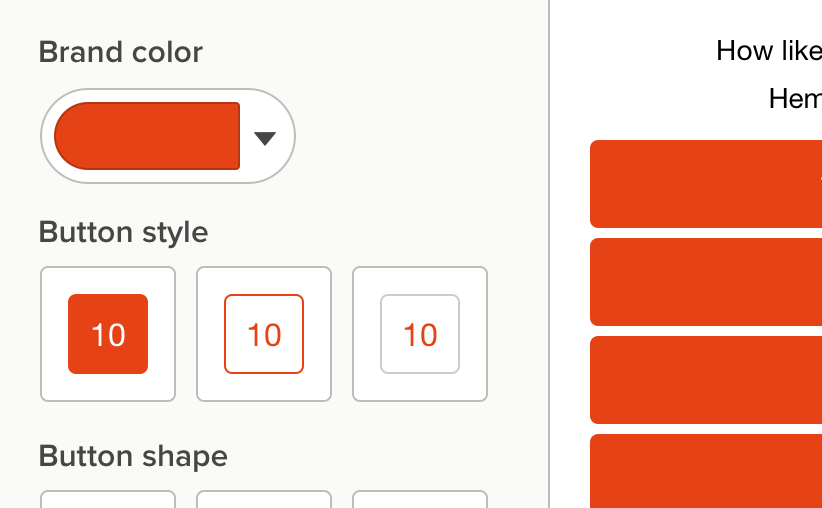Screen dimensions: 822x508
Task: Select the orange-outlined button style option
Action: coord(264,334)
